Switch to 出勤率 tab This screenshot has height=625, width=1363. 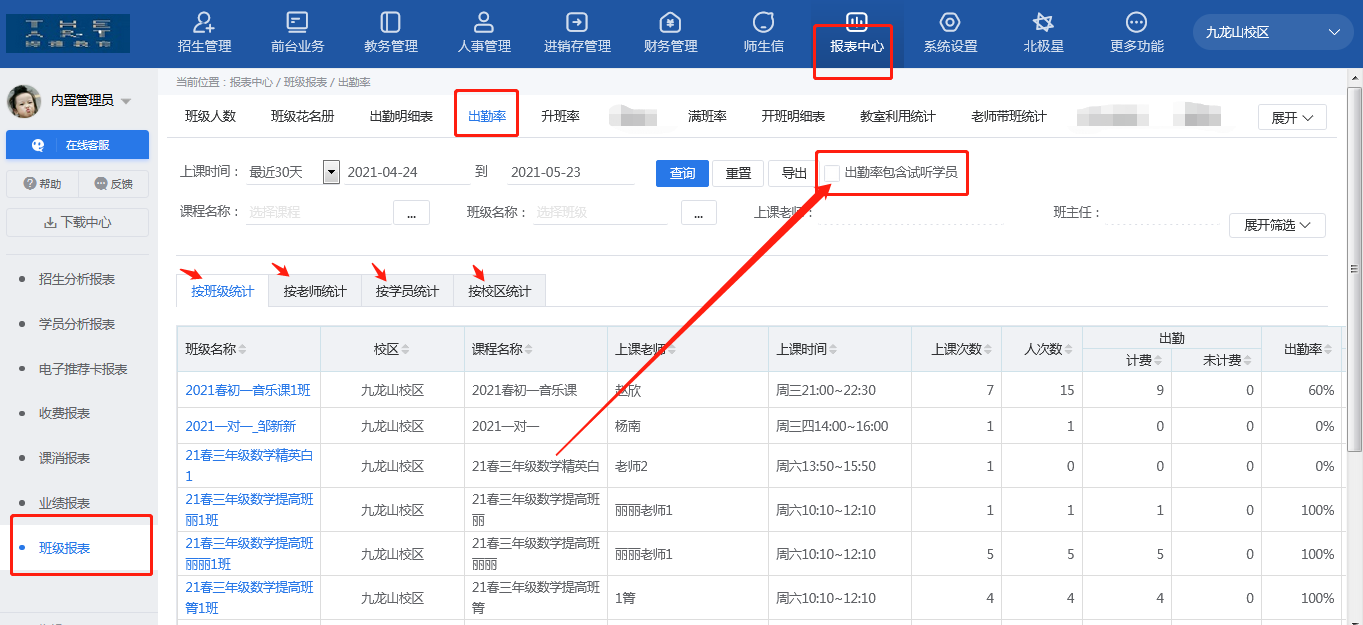[487, 116]
